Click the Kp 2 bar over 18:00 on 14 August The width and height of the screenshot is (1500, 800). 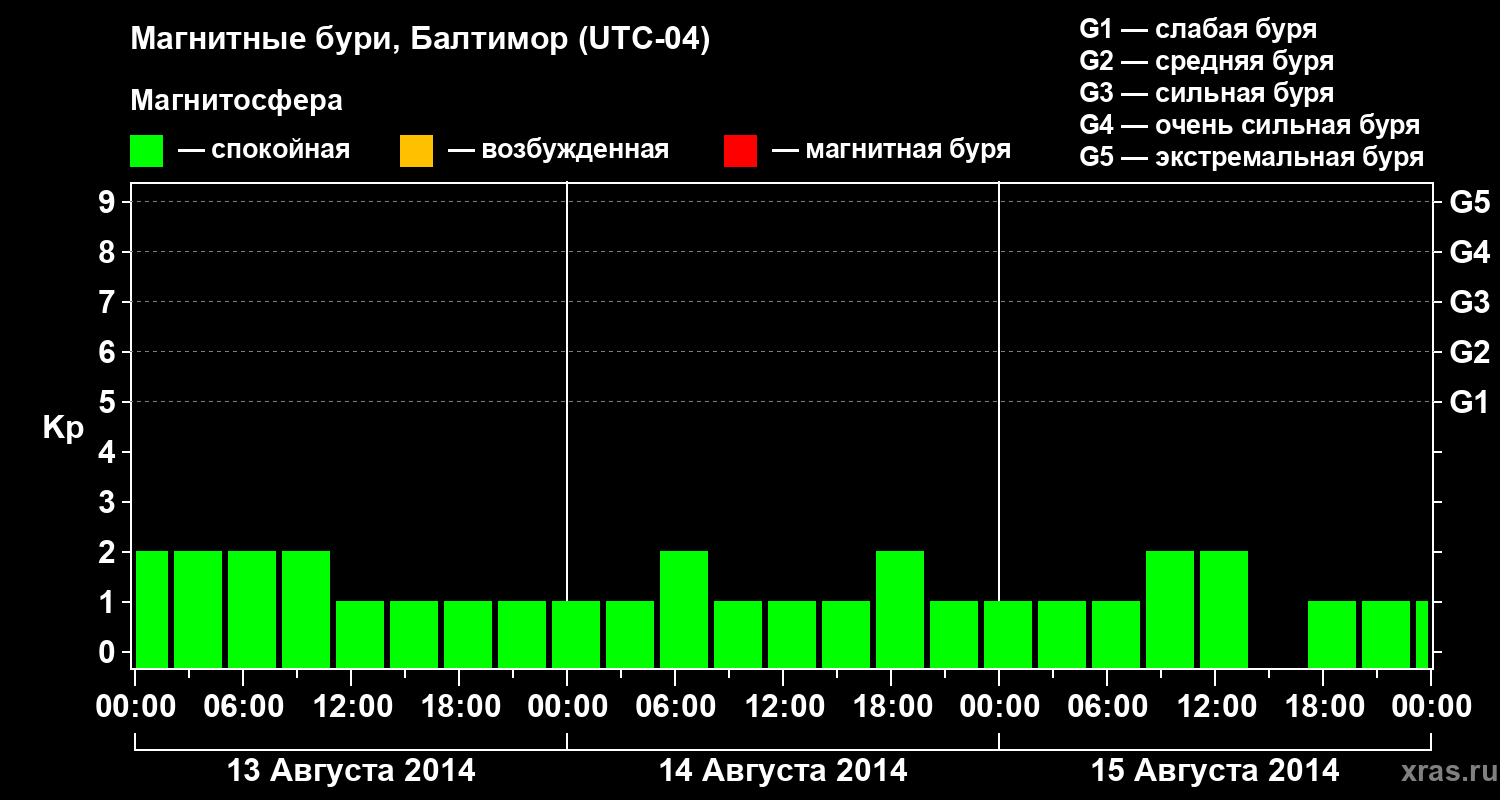pyautogui.click(x=900, y=609)
